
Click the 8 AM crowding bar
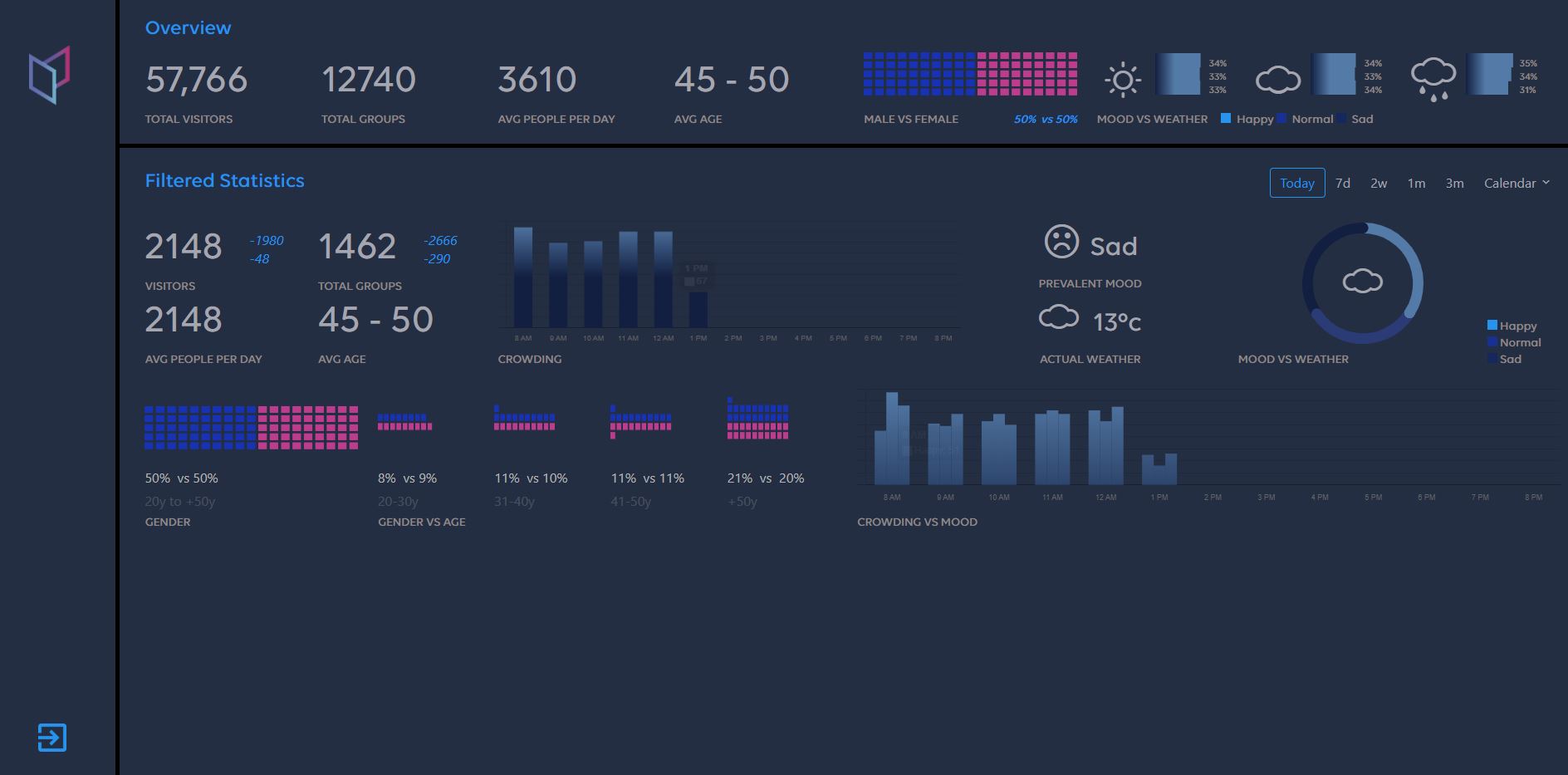[x=523, y=277]
